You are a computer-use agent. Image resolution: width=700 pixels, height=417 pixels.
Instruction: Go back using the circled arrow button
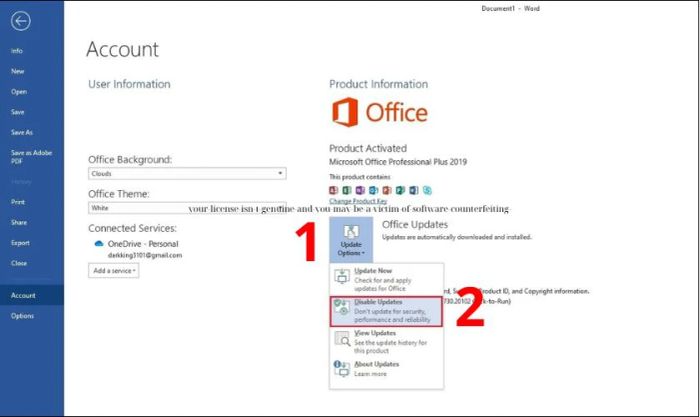(x=21, y=21)
